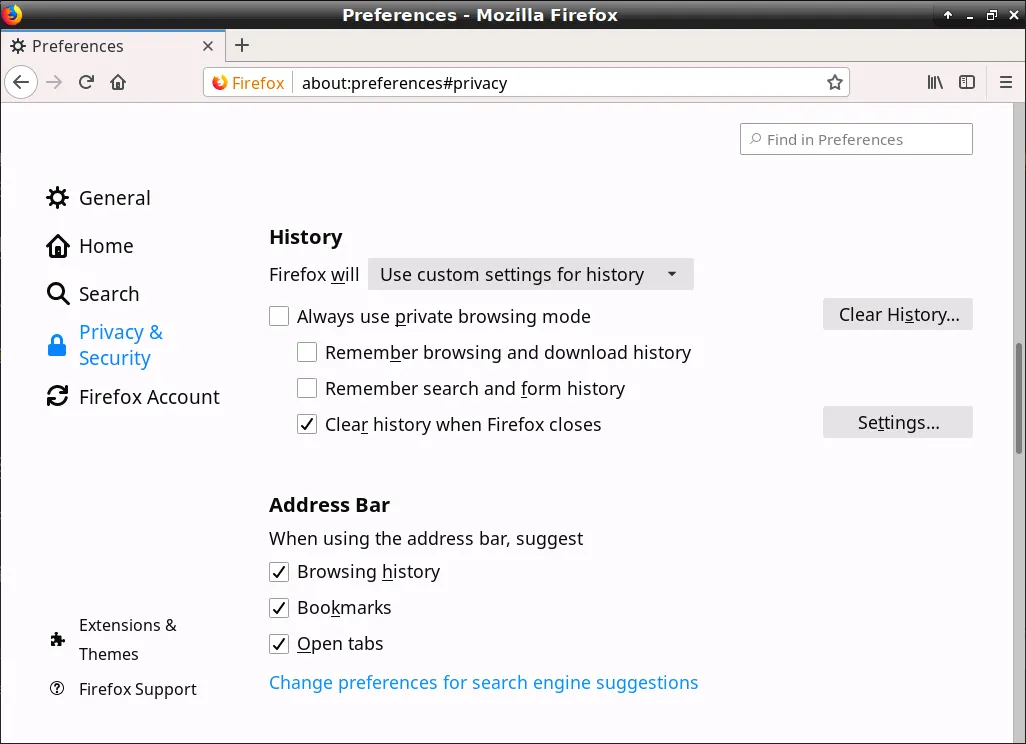Reload the current page
This screenshot has height=744, width=1026.
pos(86,82)
